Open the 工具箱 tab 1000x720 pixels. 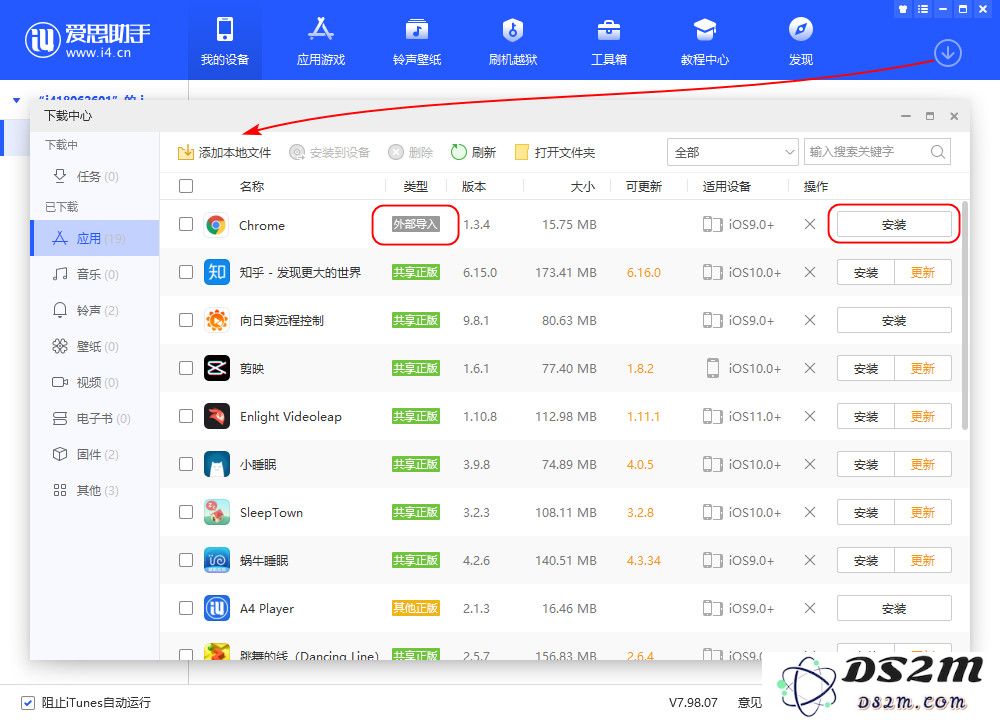pos(608,41)
